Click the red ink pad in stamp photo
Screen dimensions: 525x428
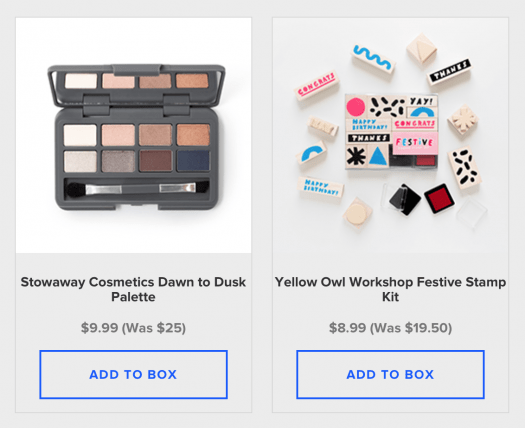click(x=439, y=198)
